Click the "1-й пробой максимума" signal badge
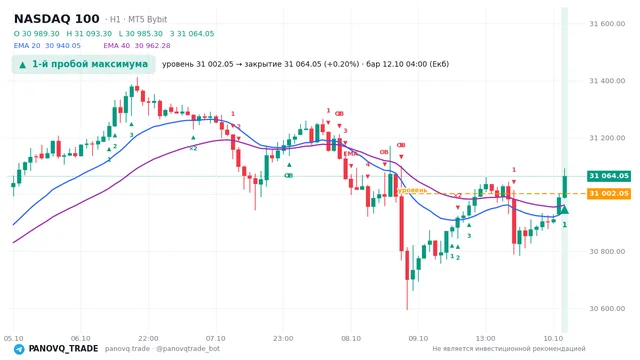The width and height of the screenshot is (640, 360). (84, 64)
